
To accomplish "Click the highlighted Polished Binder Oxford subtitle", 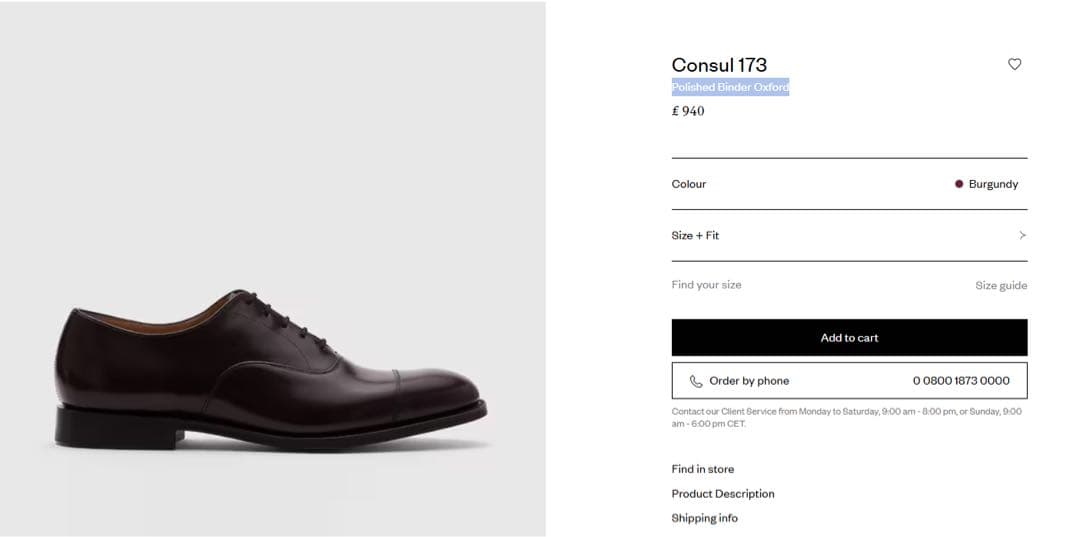I will point(730,88).
